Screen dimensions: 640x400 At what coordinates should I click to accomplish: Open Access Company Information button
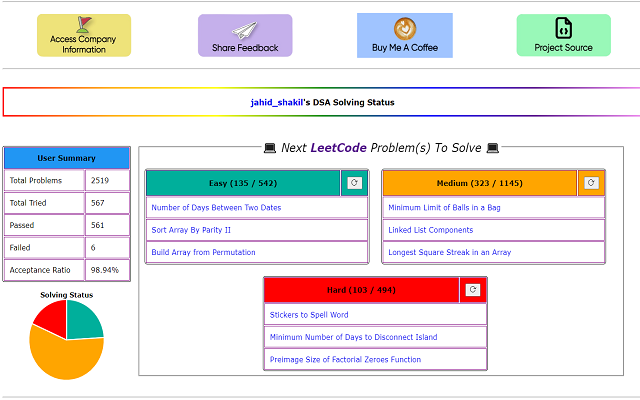84,36
